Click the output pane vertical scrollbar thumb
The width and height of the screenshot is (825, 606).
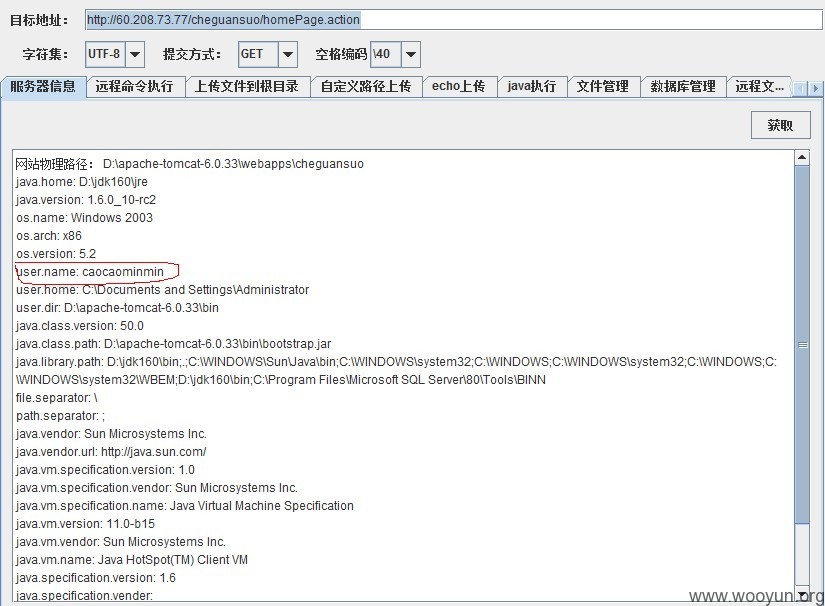tap(802, 345)
